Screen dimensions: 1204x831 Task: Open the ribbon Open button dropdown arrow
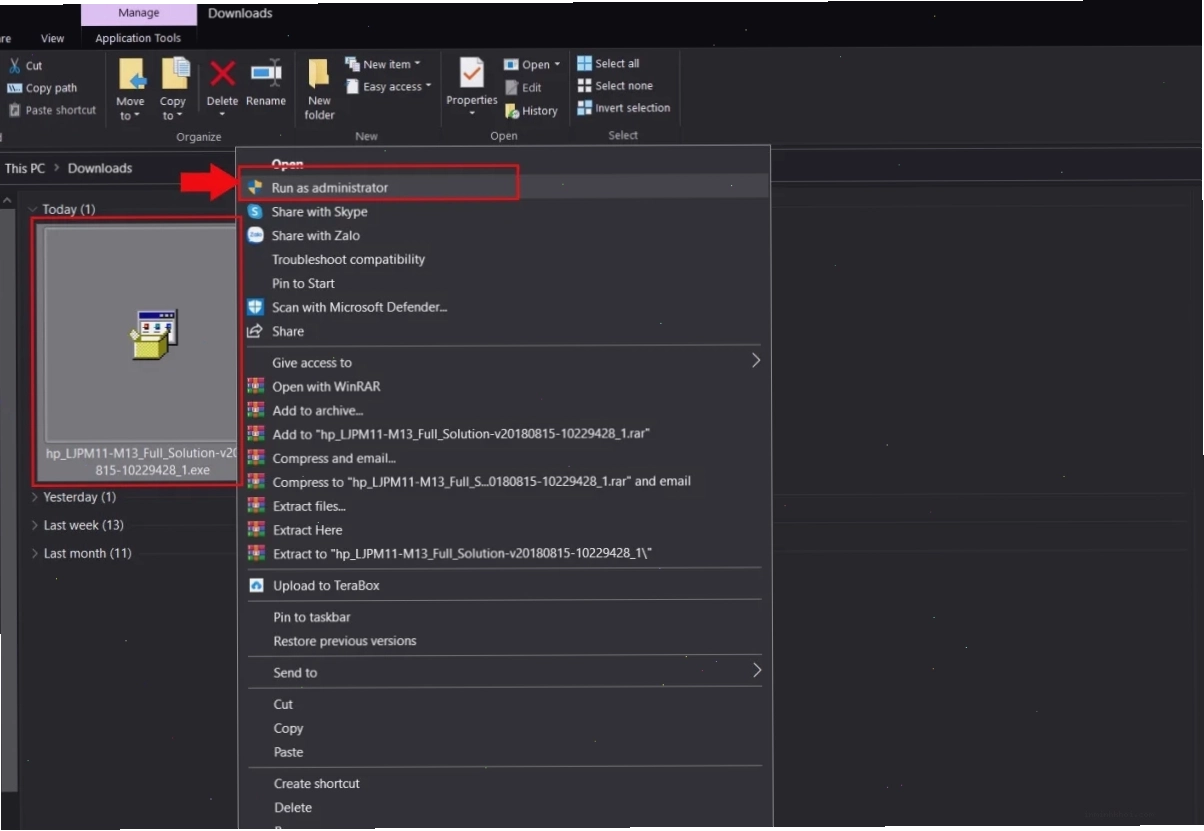[557, 65]
